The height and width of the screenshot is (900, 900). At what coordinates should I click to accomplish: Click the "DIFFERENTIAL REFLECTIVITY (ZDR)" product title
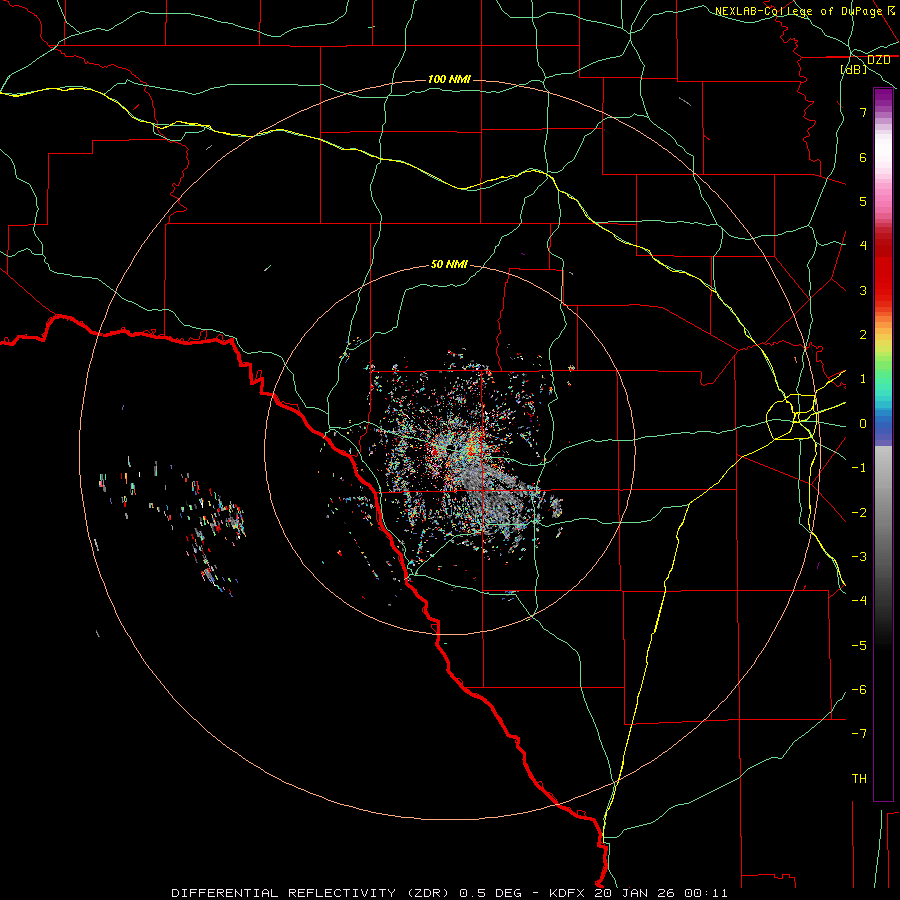pos(311,893)
